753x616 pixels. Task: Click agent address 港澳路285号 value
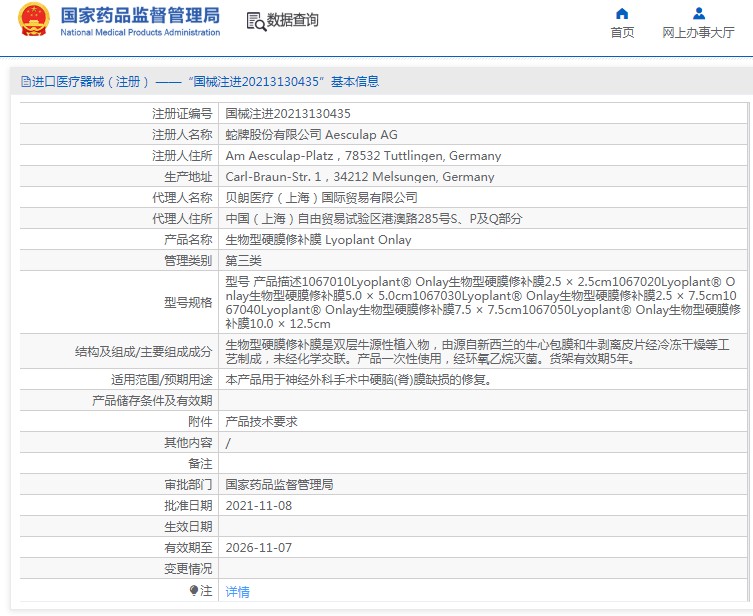374,219
